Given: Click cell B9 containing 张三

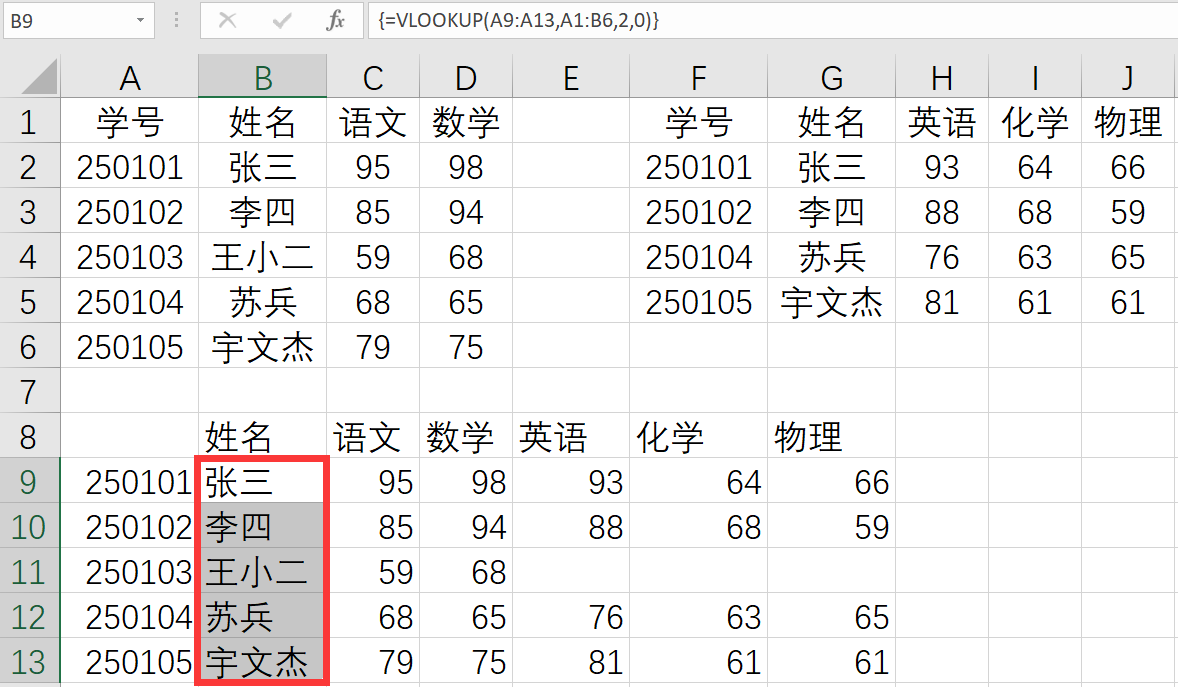Looking at the screenshot, I should point(262,482).
